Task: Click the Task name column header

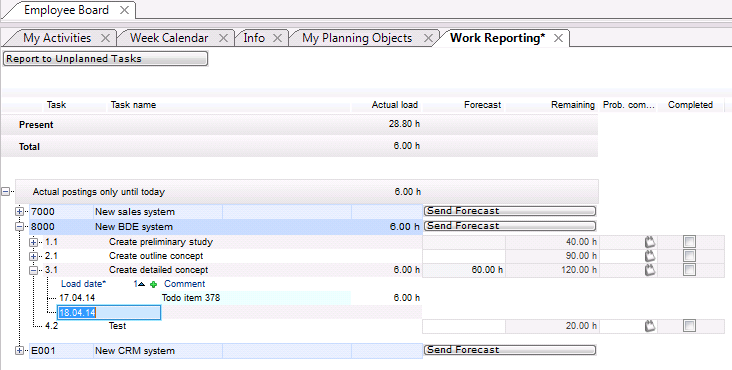Action: (x=133, y=105)
